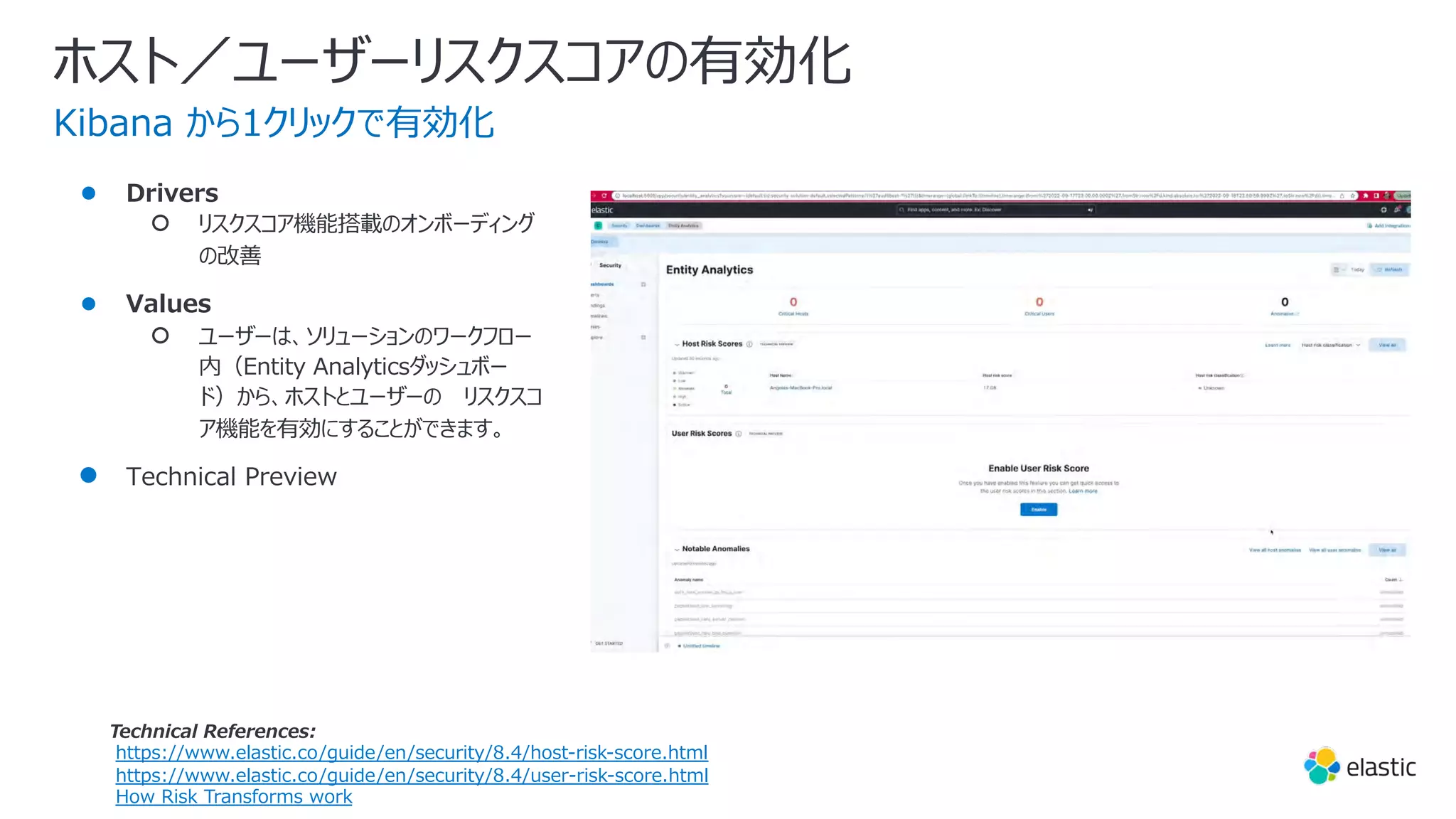Click View all in Host Risk Scores section
1456x819 pixels.
[x=1388, y=345]
